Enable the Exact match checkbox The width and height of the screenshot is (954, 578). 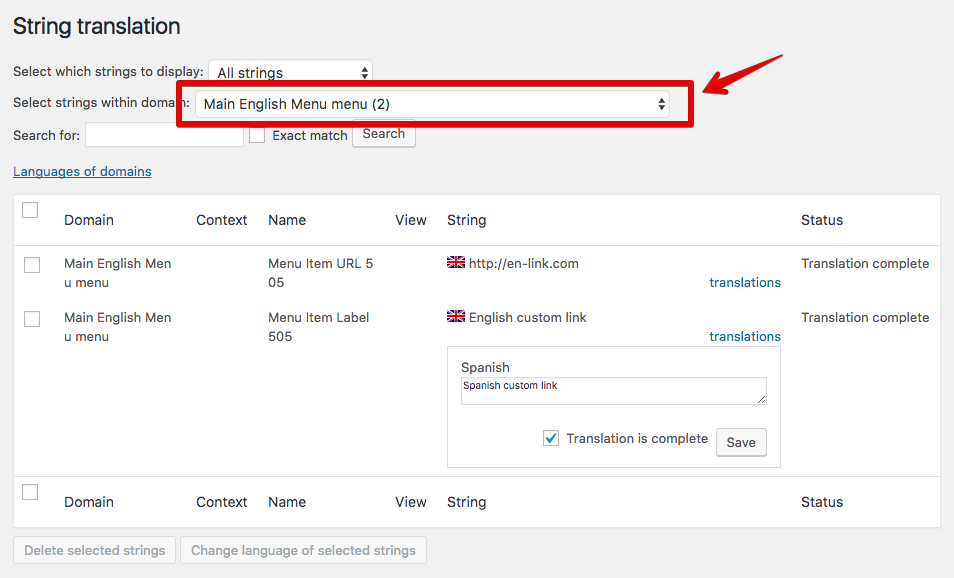[257, 136]
